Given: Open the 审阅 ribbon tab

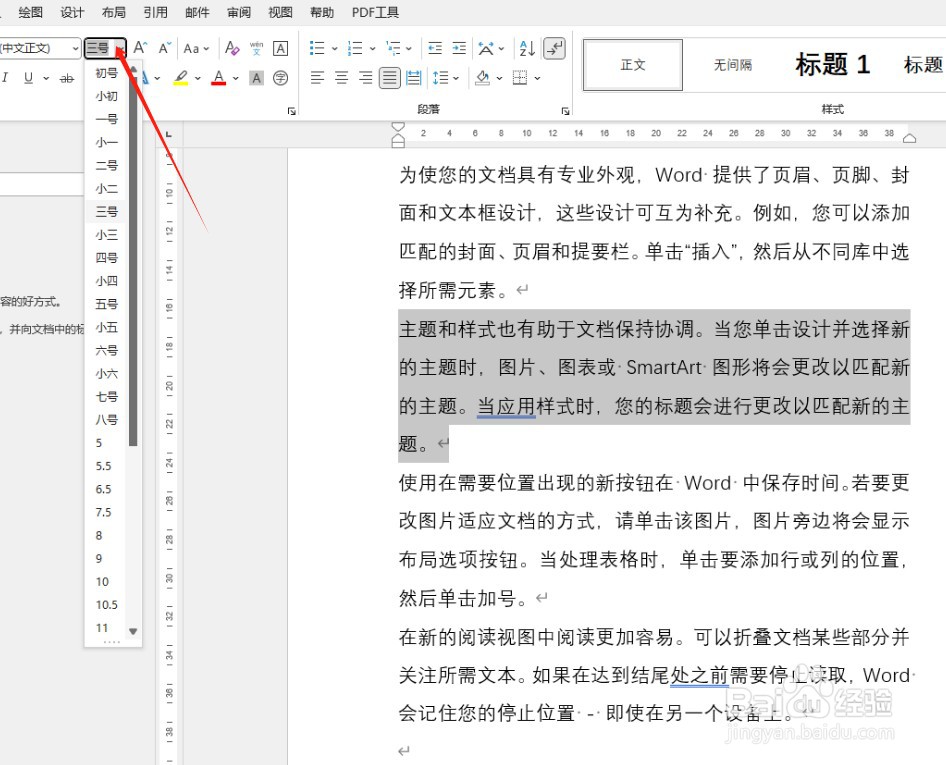Looking at the screenshot, I should pos(238,13).
